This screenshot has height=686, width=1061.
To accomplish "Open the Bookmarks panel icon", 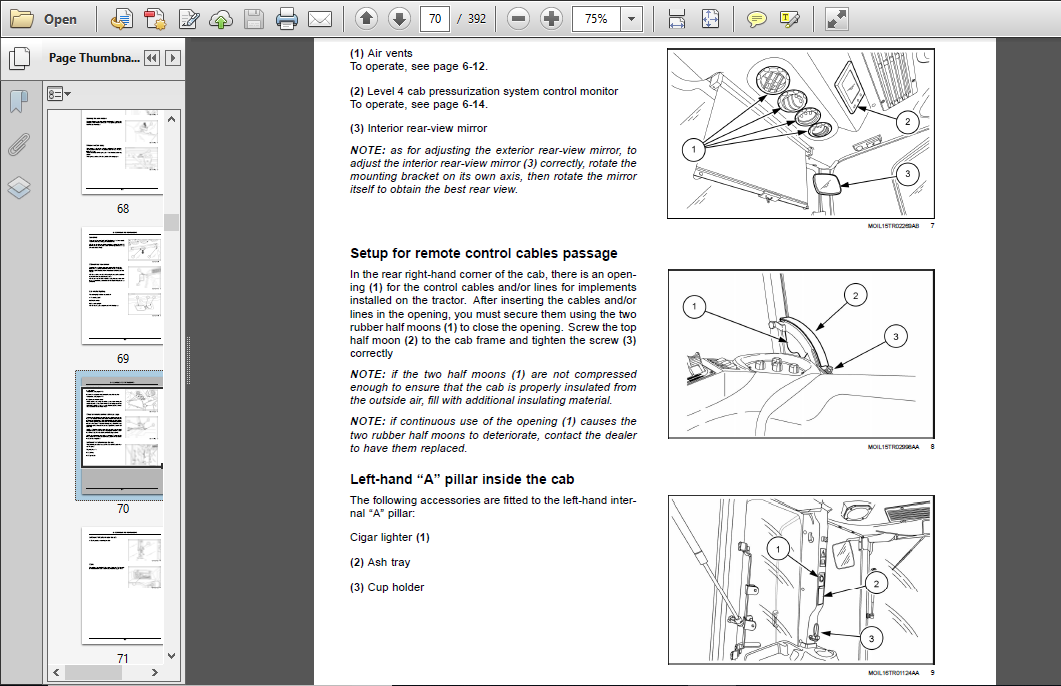I will [x=19, y=102].
